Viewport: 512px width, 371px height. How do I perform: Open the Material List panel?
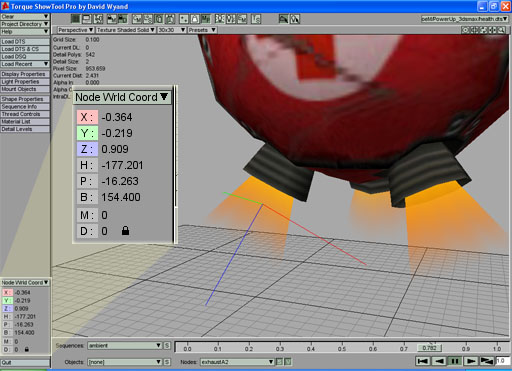25,122
